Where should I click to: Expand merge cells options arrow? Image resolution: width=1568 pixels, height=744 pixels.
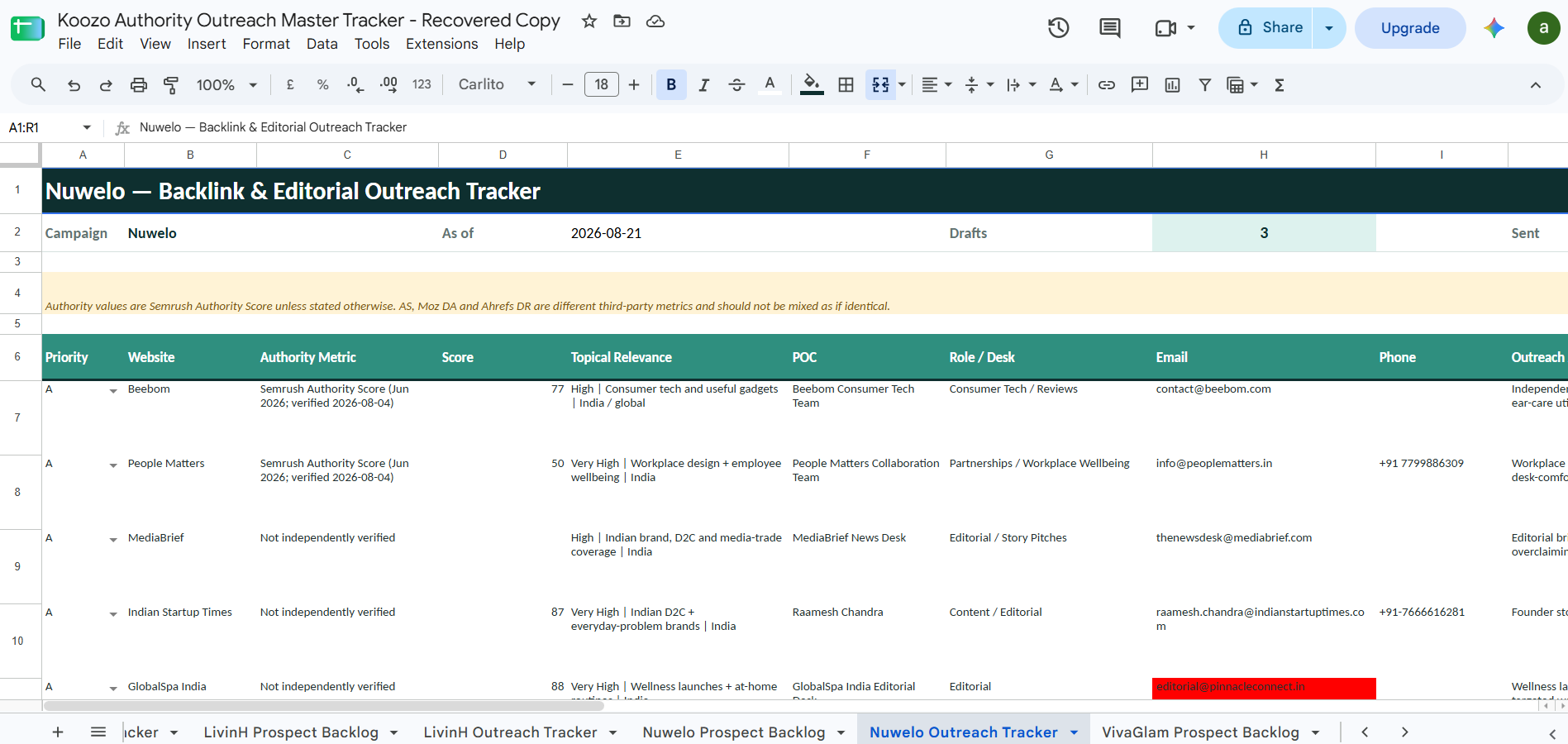[x=902, y=84]
